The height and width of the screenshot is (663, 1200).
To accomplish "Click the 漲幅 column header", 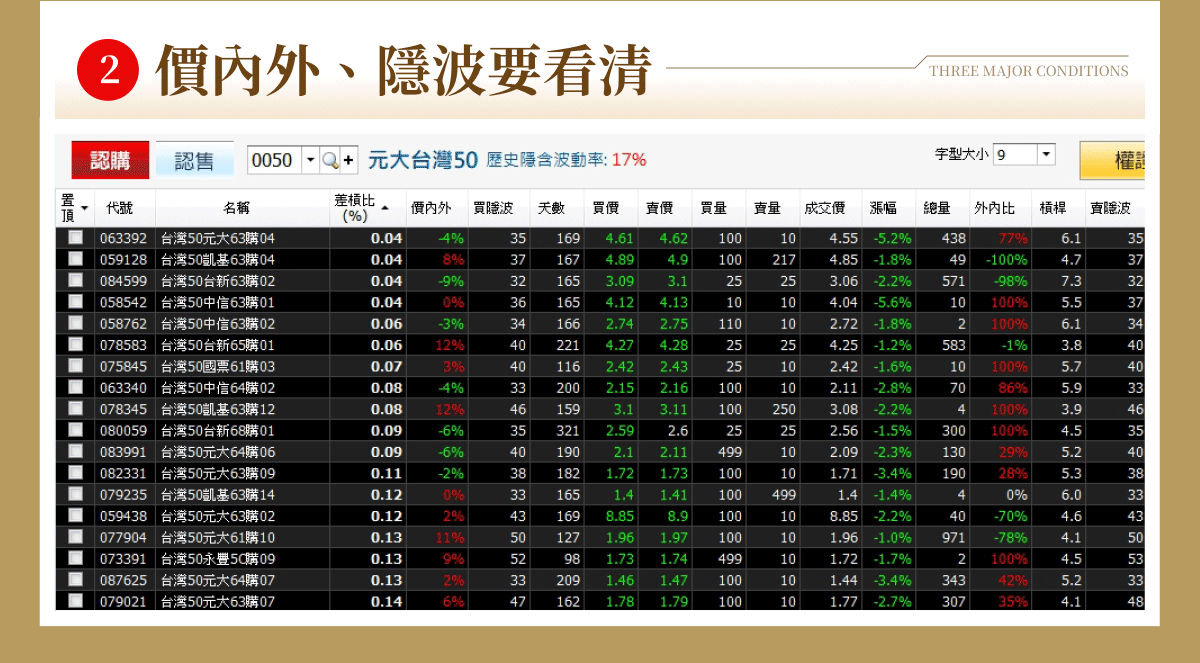I will [883, 208].
